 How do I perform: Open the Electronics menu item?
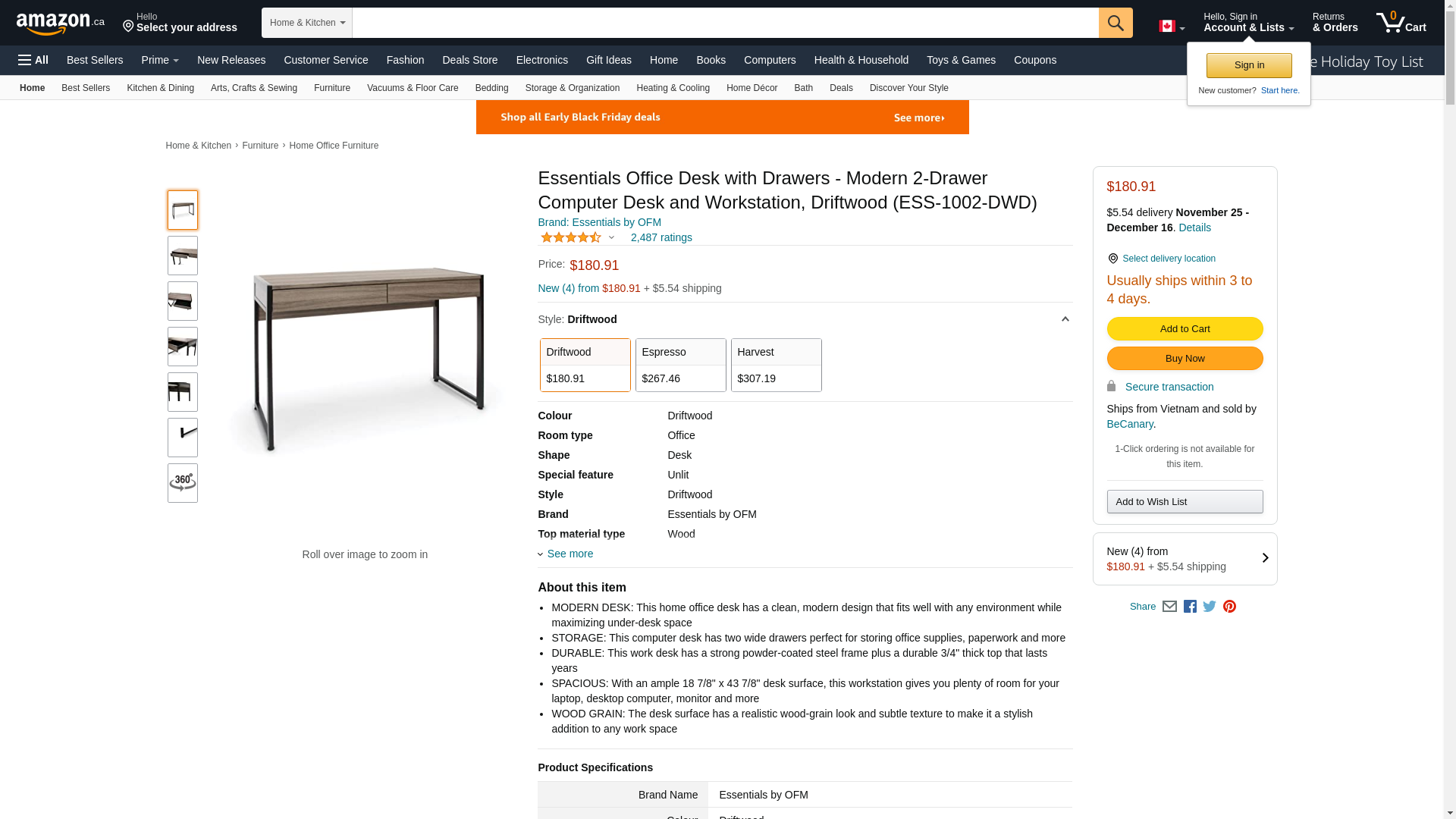[541, 60]
